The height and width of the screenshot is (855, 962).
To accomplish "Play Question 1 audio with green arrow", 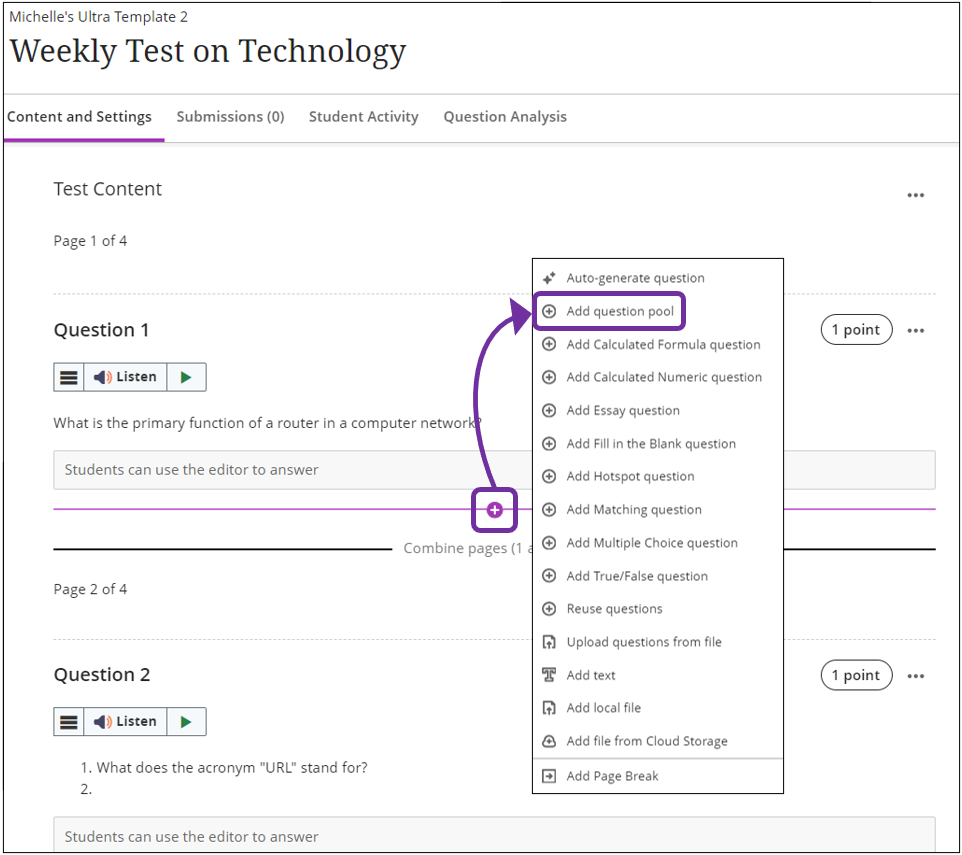I will pos(186,377).
